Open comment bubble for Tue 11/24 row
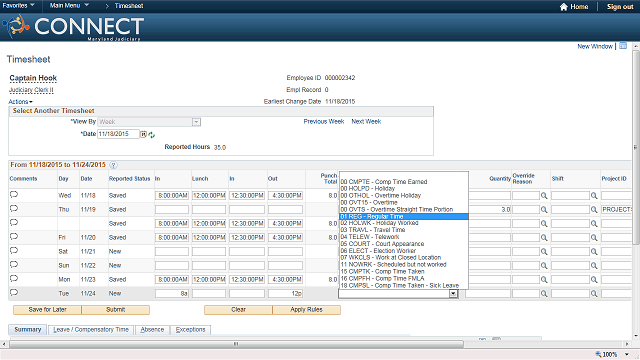The image size is (640, 360). click(14, 293)
